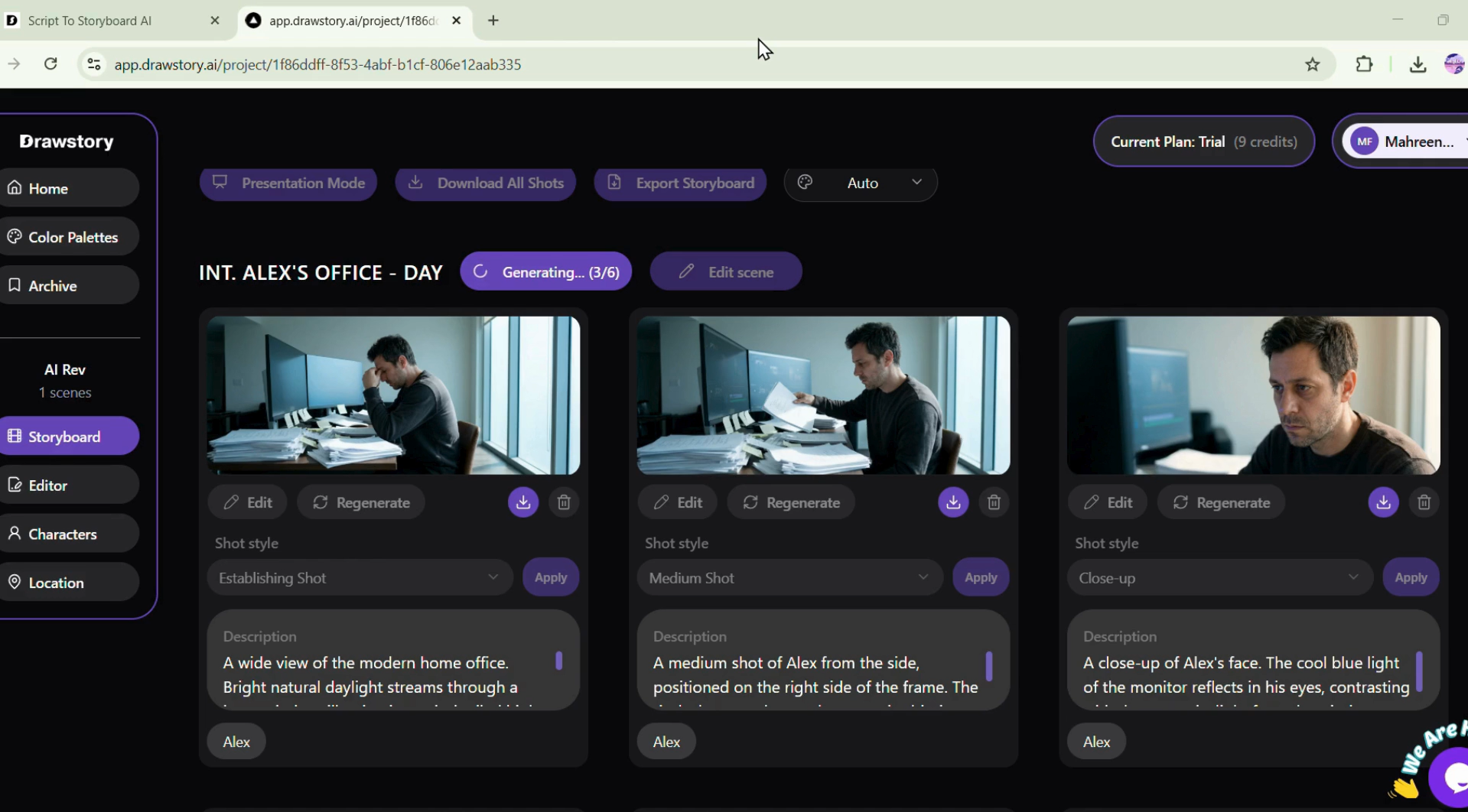Open a new browser tab
The image size is (1468, 812).
(493, 21)
